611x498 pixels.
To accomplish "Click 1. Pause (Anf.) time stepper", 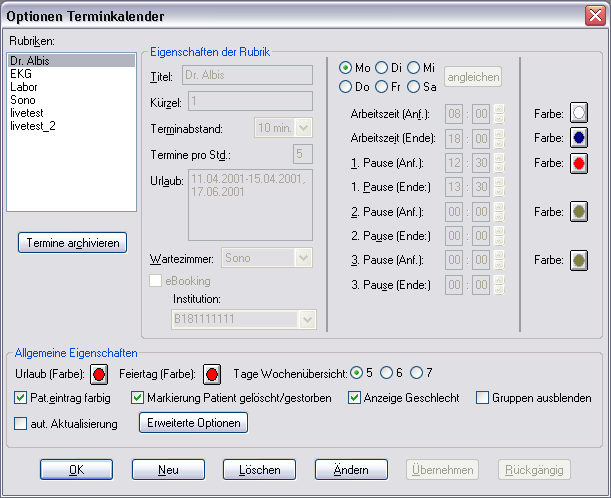I will [x=499, y=162].
